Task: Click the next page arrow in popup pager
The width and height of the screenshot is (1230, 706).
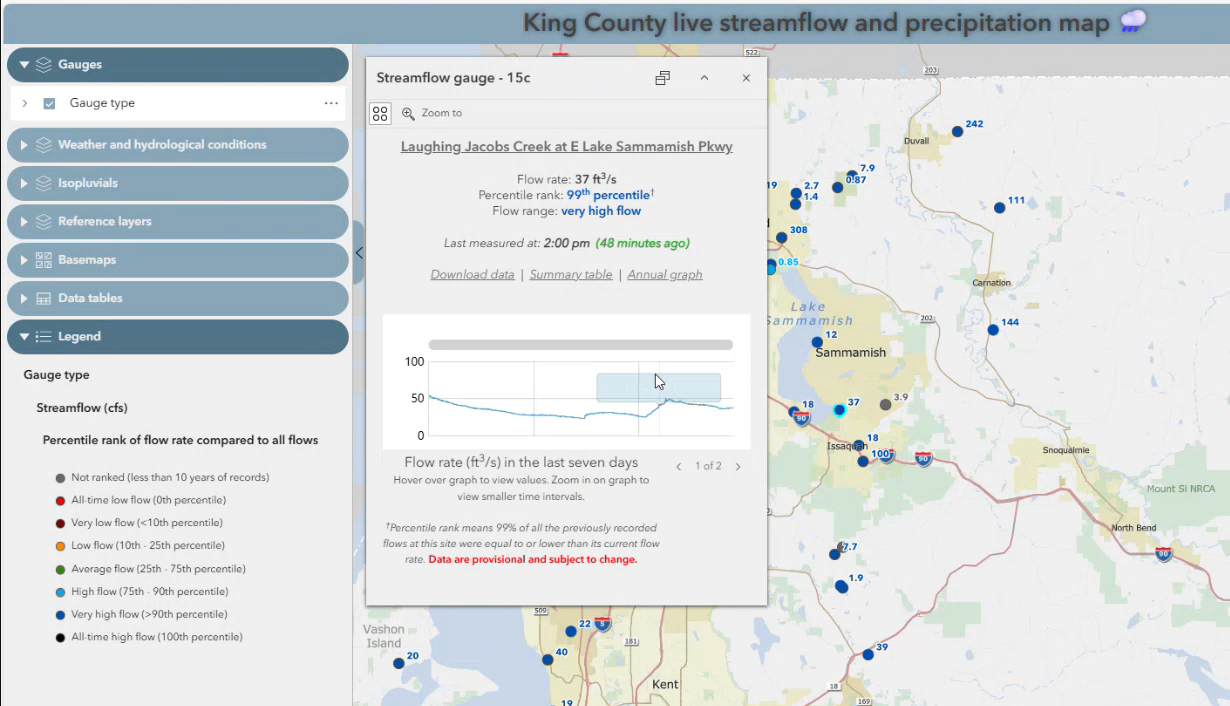Action: pos(738,465)
